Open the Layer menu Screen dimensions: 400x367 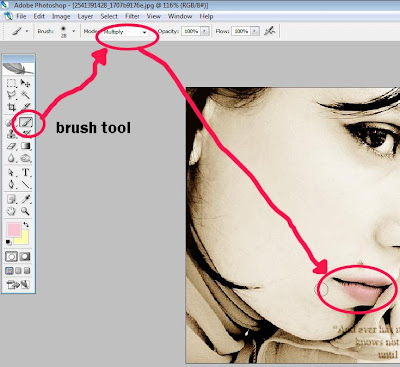[85, 16]
